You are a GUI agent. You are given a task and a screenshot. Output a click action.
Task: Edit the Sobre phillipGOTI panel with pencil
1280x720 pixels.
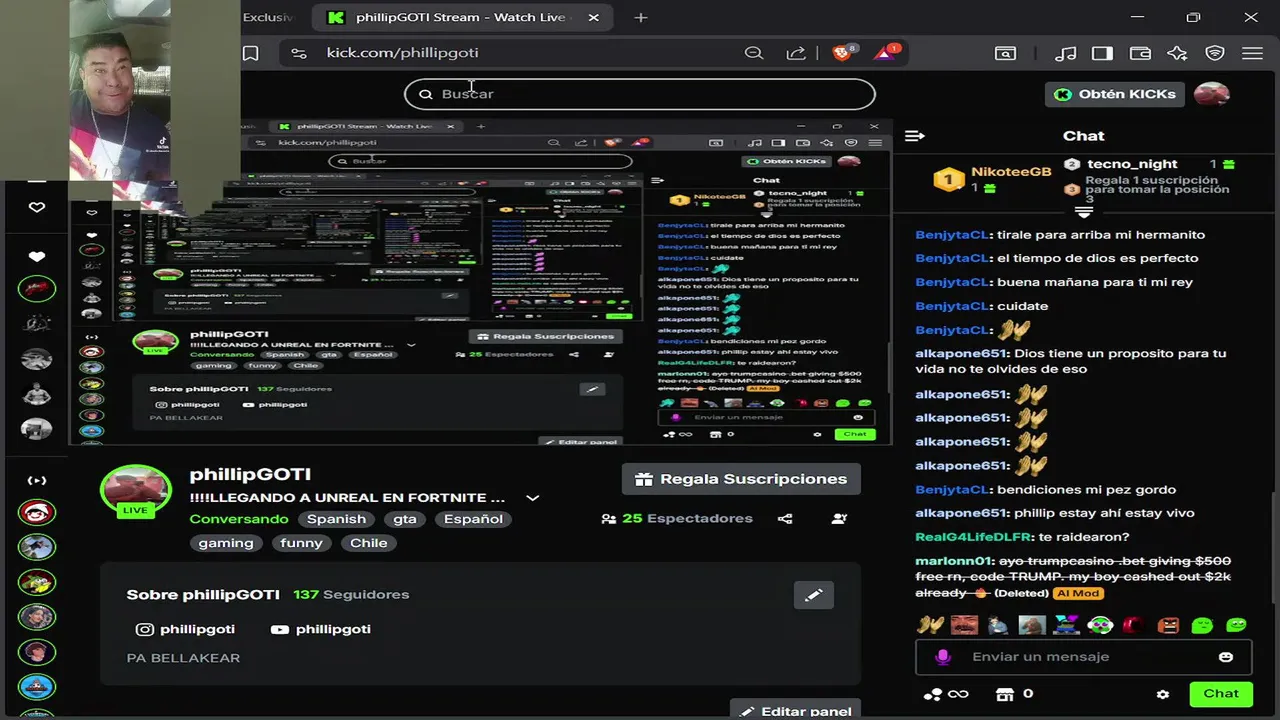pos(814,595)
